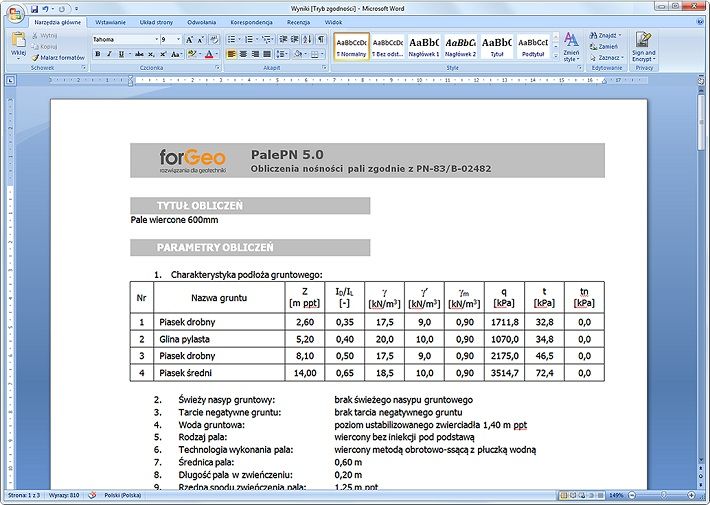Open Akapit paragraph dialog launcher
The image size is (710, 505).
[324, 67]
